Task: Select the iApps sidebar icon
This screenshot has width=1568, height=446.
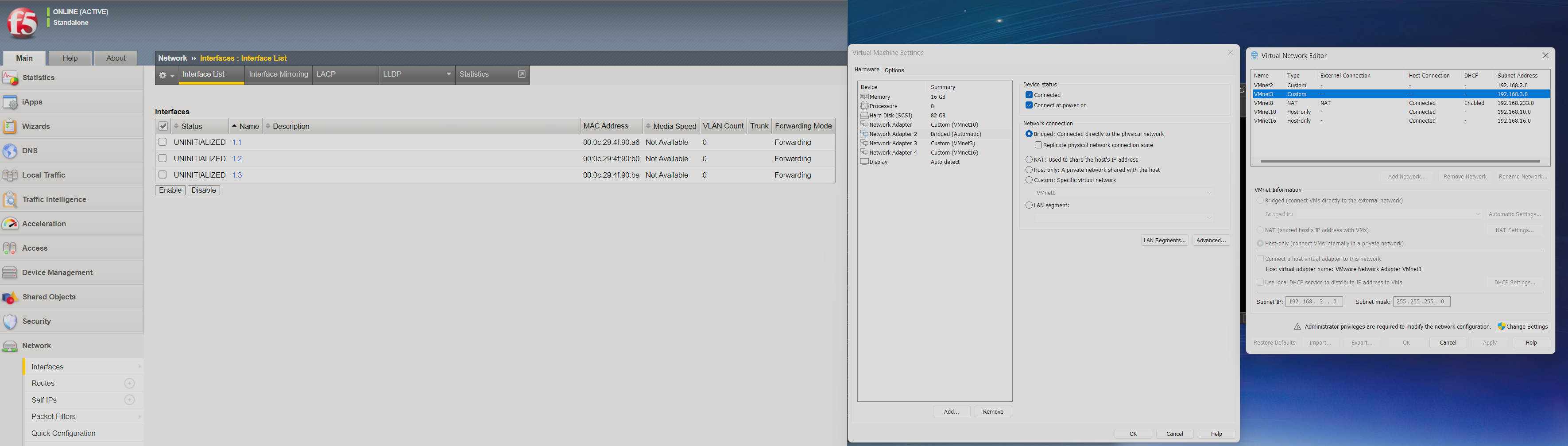Action: point(10,101)
